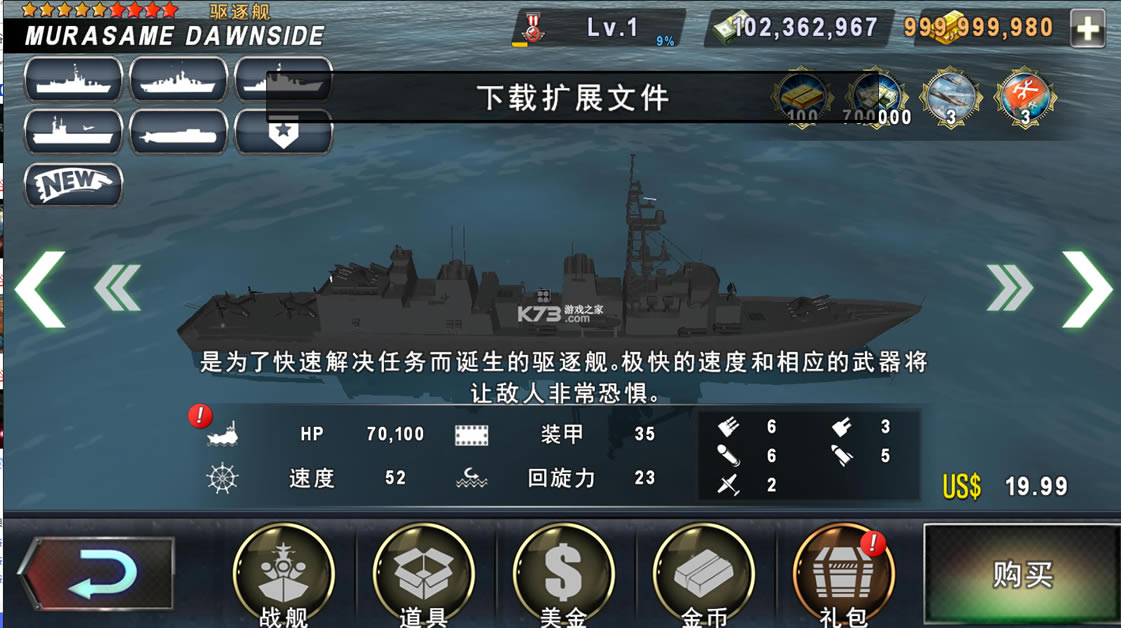The height and width of the screenshot is (628, 1121).
Task: Click the ship alert exclamation icon
Action: [x=200, y=416]
